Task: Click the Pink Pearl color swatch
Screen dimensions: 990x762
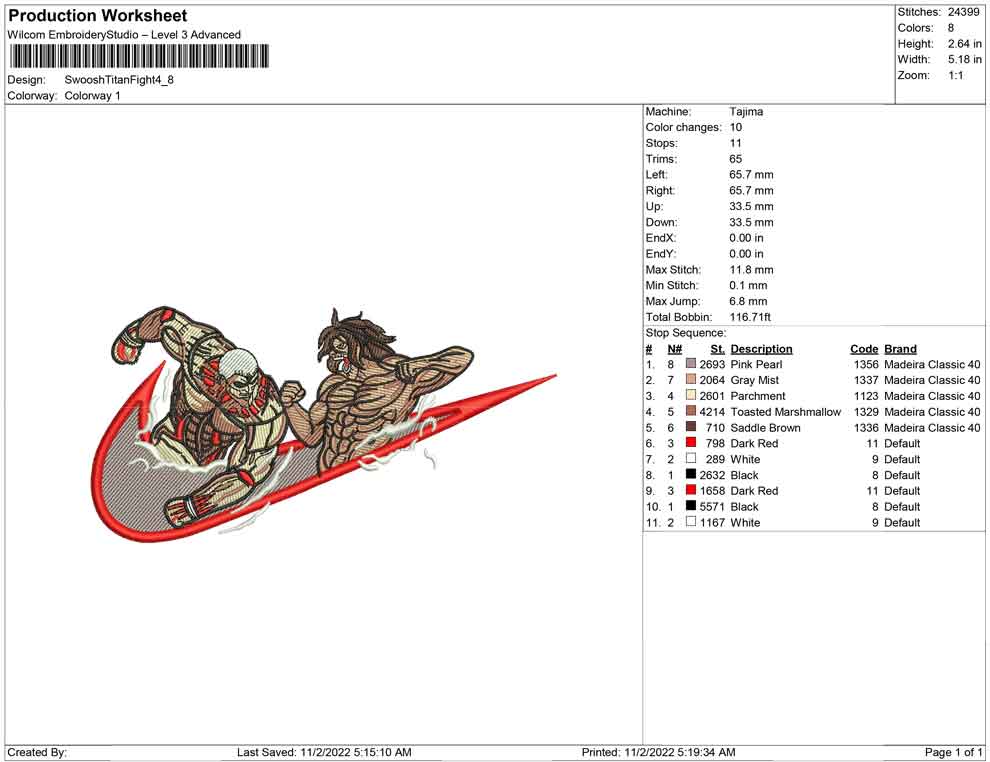Action: (x=691, y=364)
